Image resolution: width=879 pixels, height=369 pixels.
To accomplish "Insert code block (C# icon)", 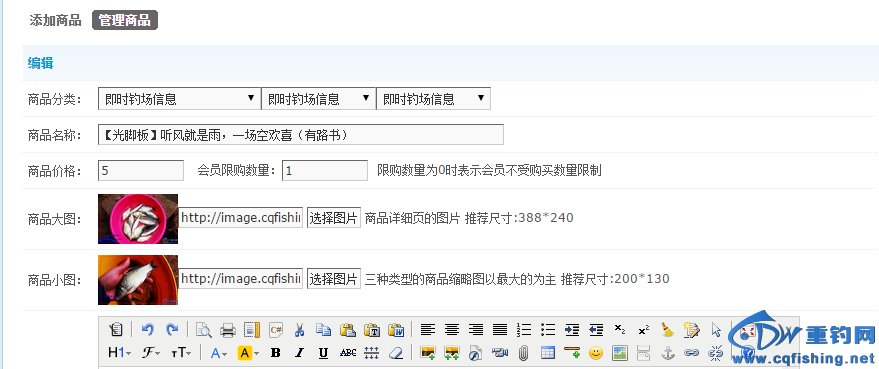I will (276, 330).
